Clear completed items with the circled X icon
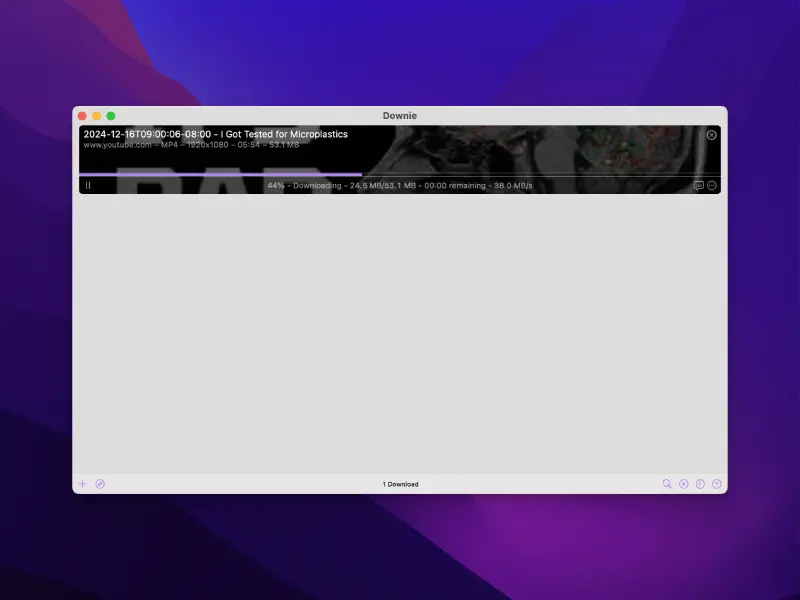Screen dimensions: 800x600 point(683,484)
